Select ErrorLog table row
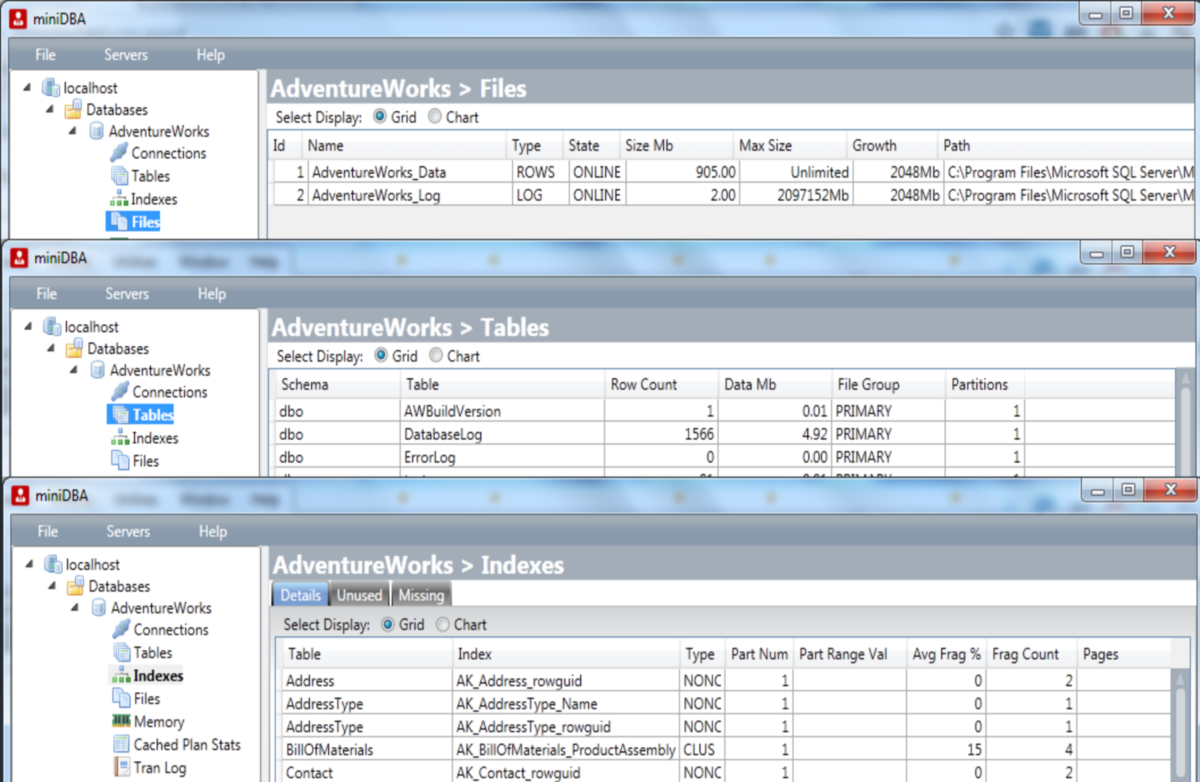Image resolution: width=1200 pixels, height=782 pixels. pos(723,457)
